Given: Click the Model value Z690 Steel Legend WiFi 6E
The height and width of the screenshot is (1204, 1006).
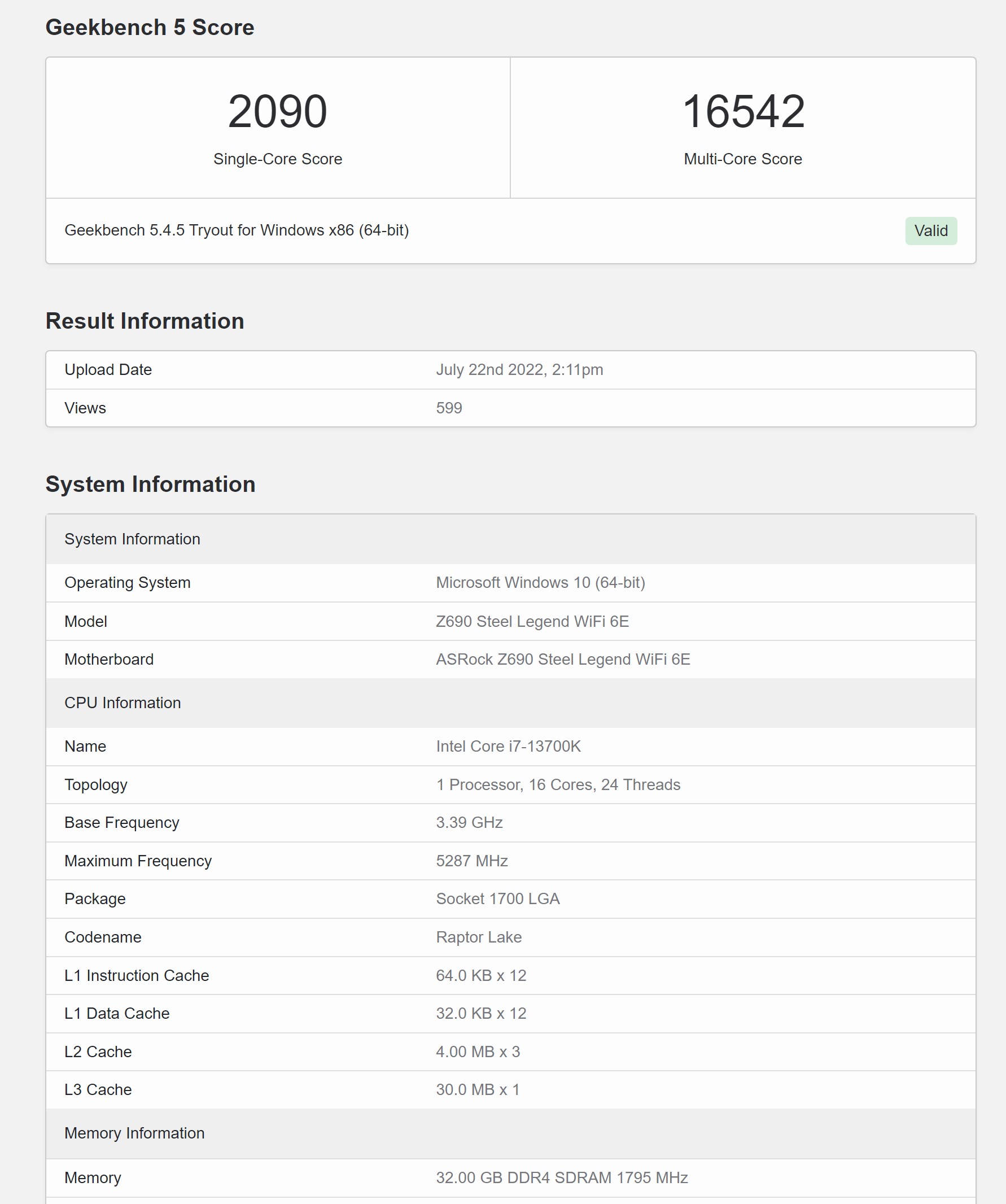Looking at the screenshot, I should (532, 622).
